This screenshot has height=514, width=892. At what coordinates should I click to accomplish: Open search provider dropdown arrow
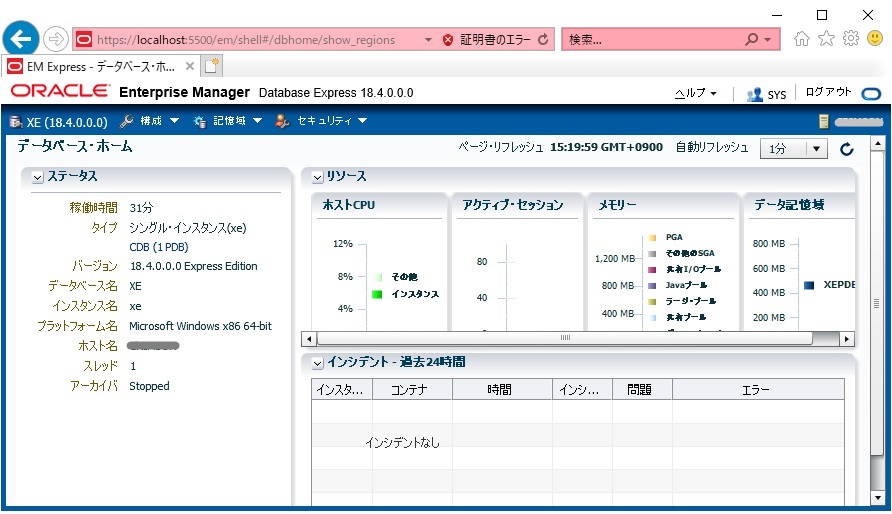pos(767,40)
